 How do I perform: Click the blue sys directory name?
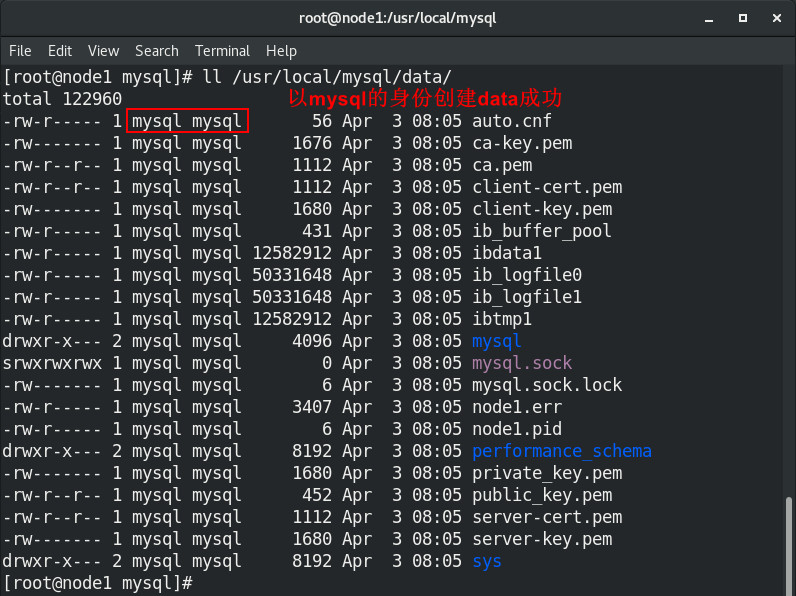[487, 561]
